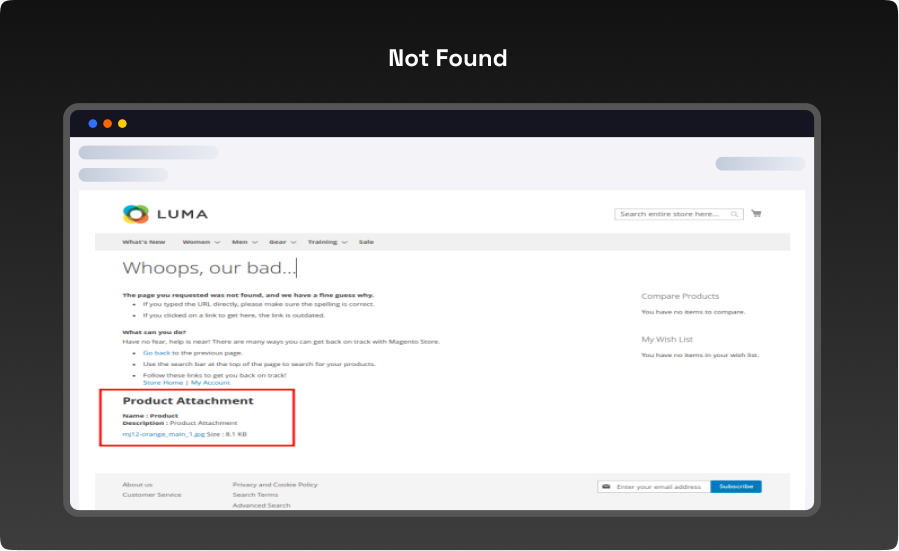Click the yellow window dot

point(122,124)
